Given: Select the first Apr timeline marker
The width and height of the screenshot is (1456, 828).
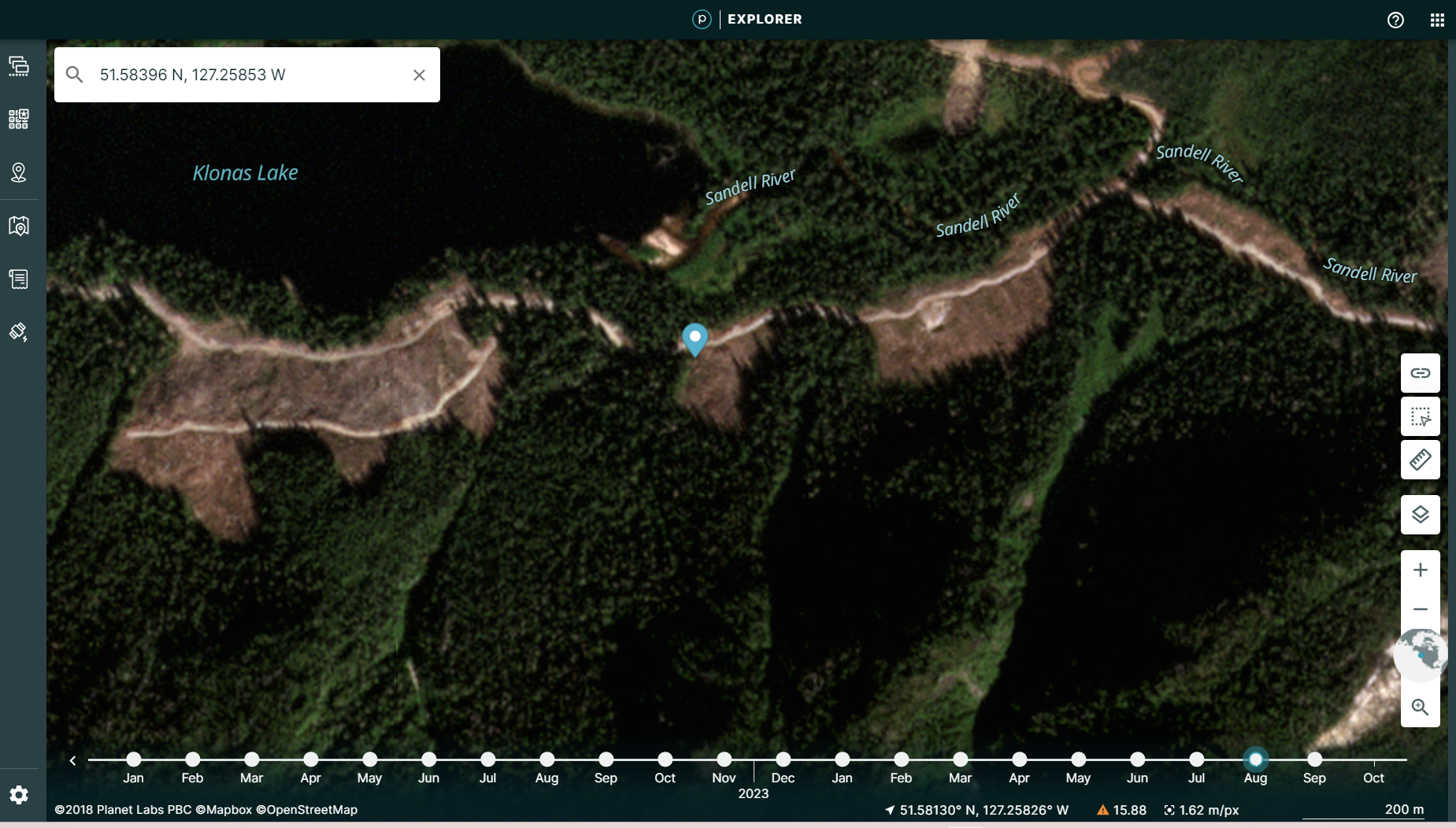Looking at the screenshot, I should [x=311, y=760].
